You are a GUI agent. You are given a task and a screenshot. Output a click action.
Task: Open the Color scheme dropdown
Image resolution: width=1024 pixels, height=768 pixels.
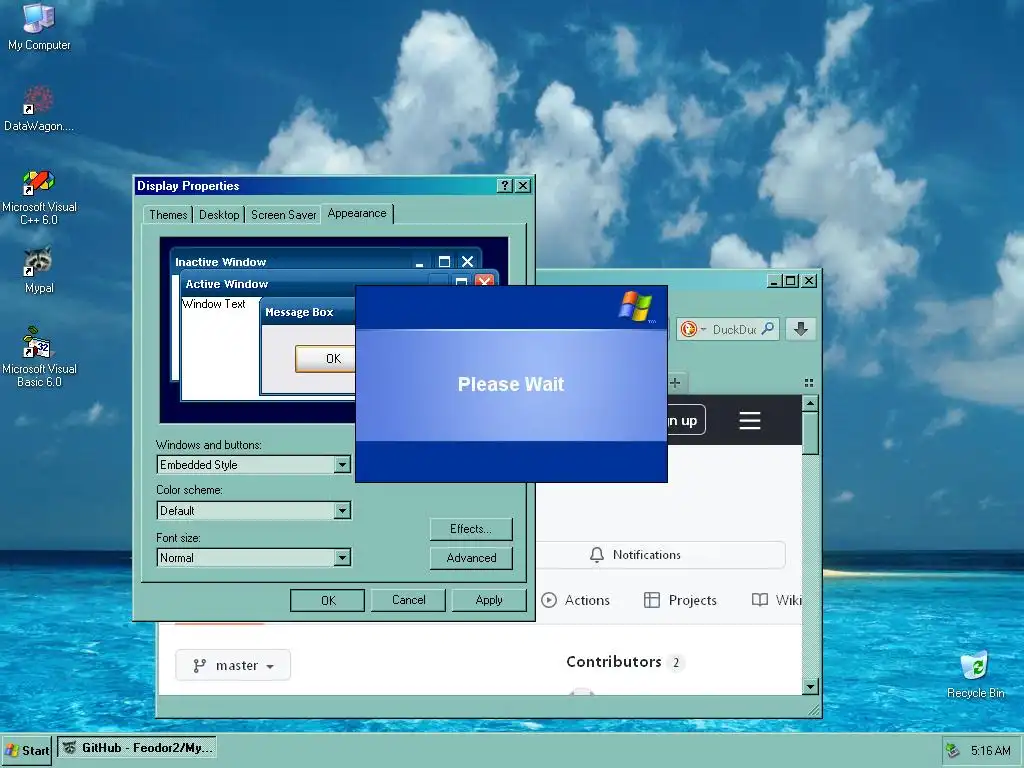point(342,510)
